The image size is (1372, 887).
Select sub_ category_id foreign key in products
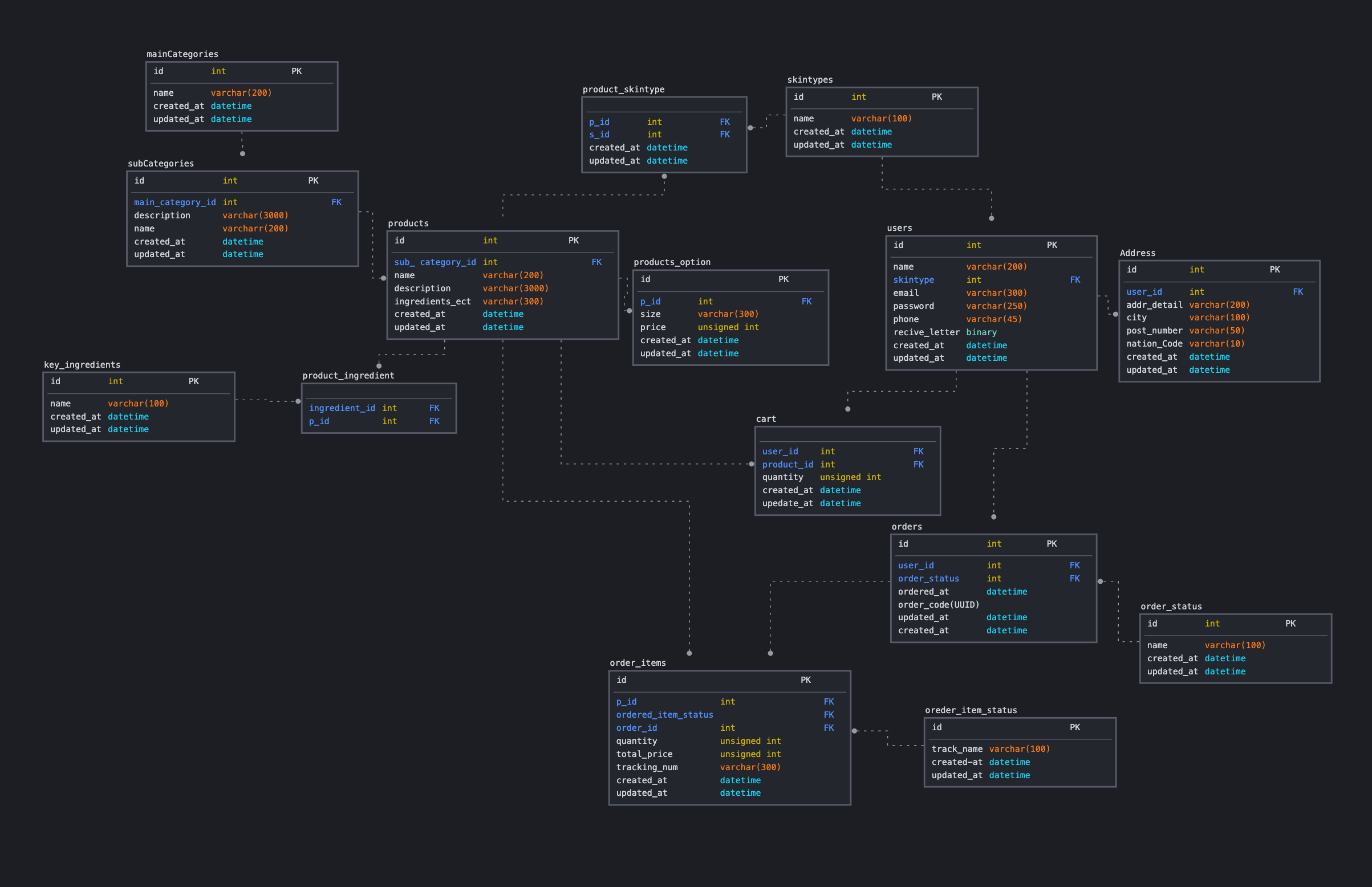(x=435, y=262)
